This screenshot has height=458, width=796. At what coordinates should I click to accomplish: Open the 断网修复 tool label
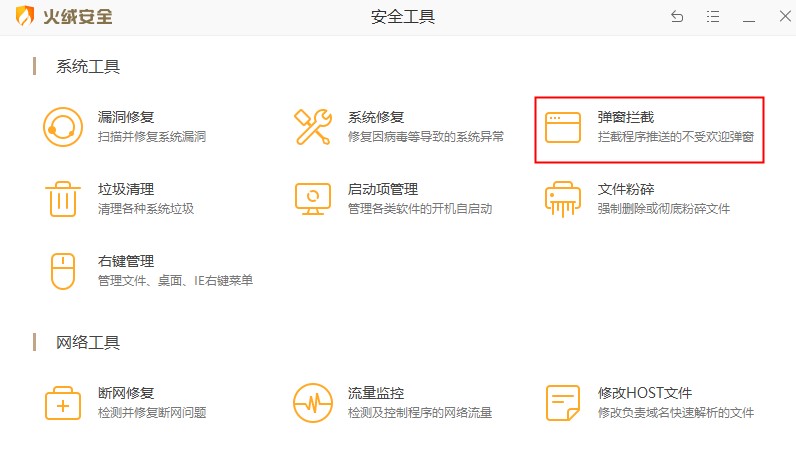126,393
